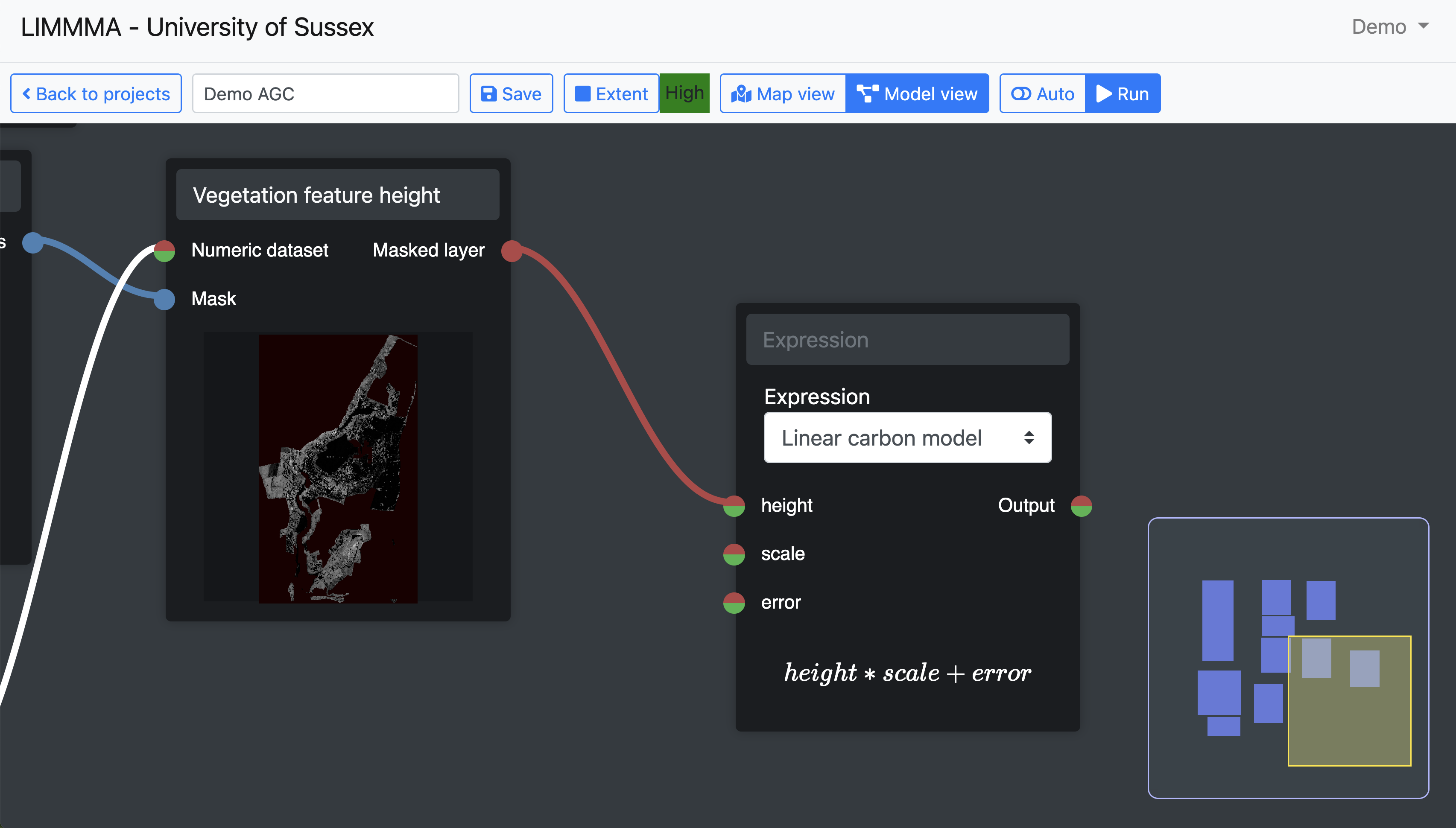This screenshot has height=828, width=1456.
Task: Go back to projects
Action: [96, 94]
